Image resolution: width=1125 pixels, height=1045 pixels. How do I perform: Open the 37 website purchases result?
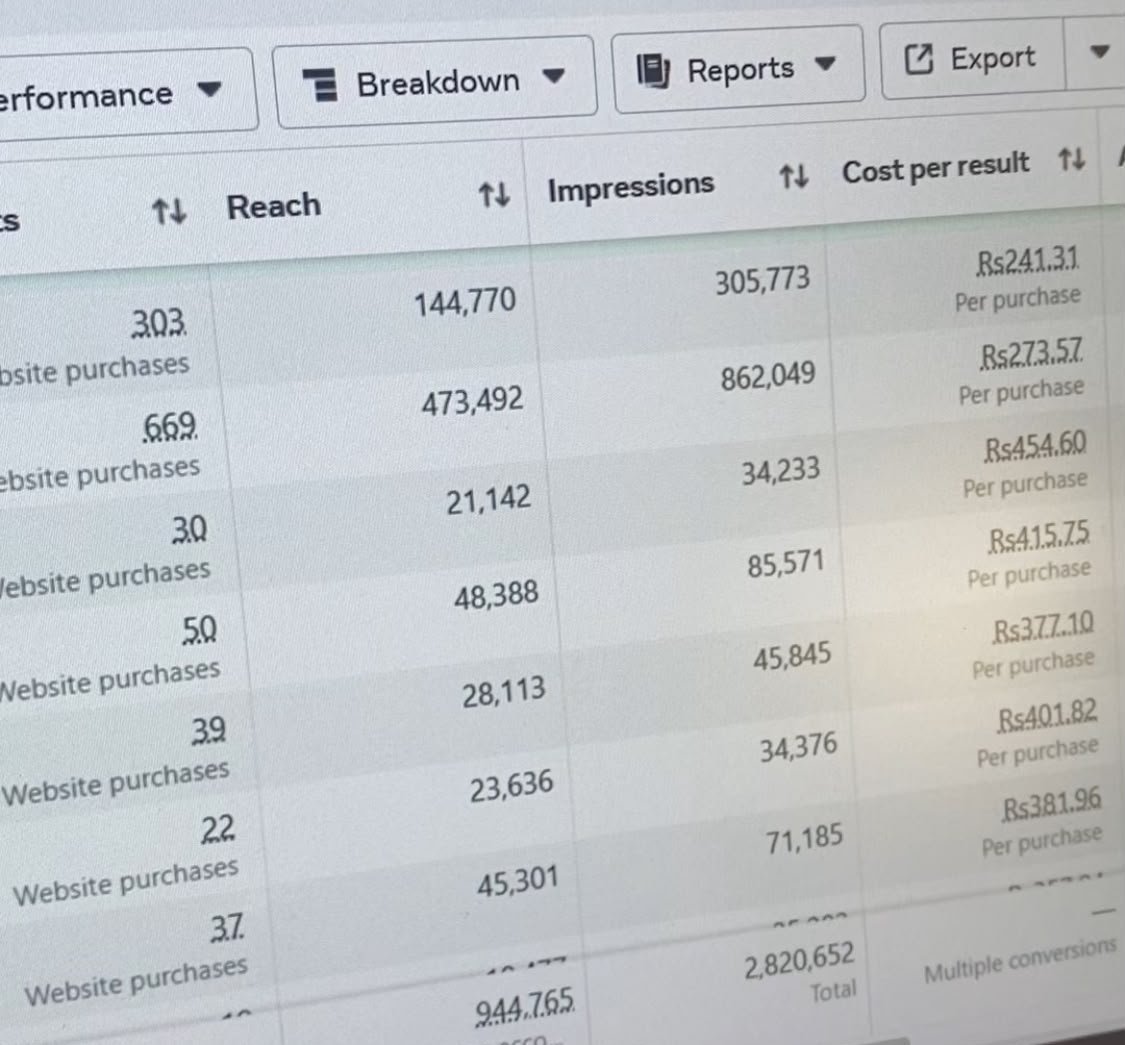(227, 929)
